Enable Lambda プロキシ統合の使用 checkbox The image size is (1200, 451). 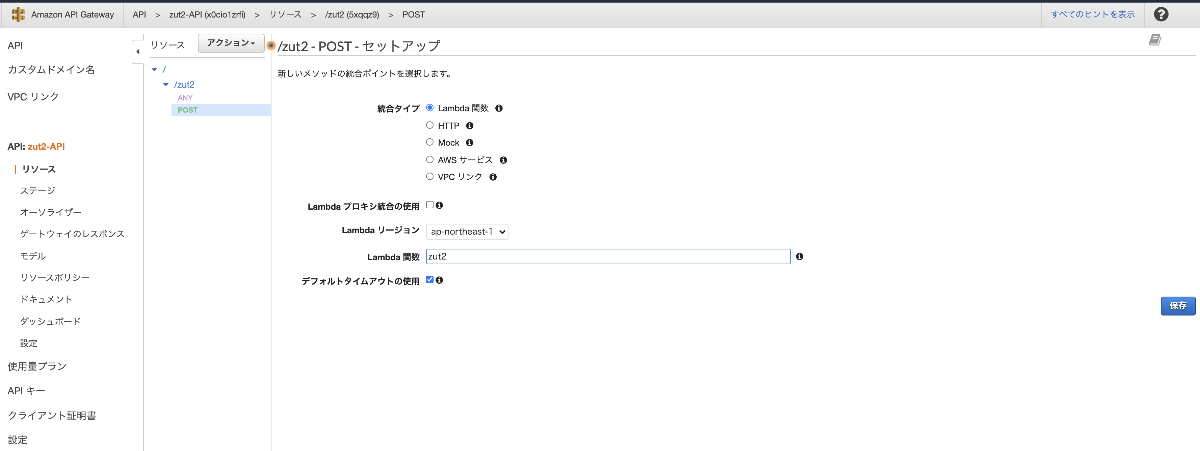[x=430, y=205]
